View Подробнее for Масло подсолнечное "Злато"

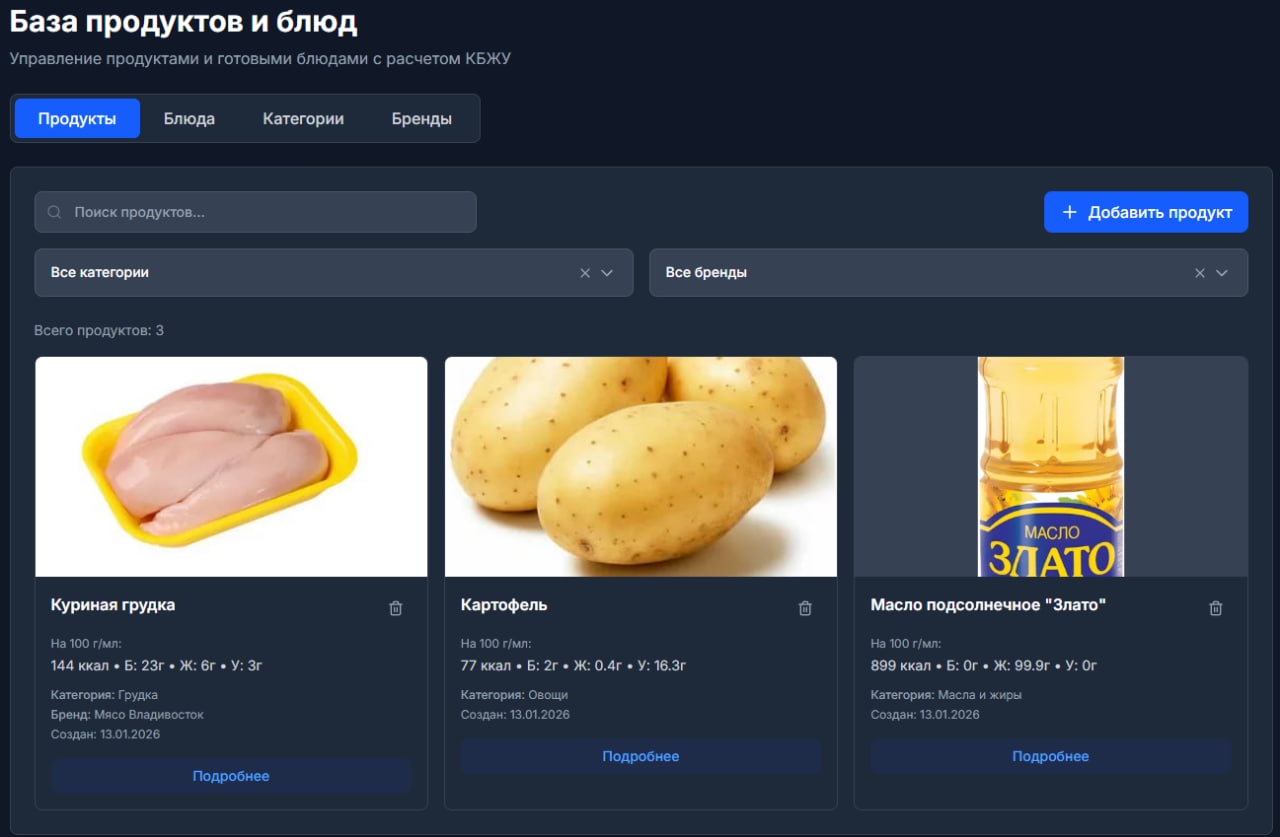(x=1050, y=757)
